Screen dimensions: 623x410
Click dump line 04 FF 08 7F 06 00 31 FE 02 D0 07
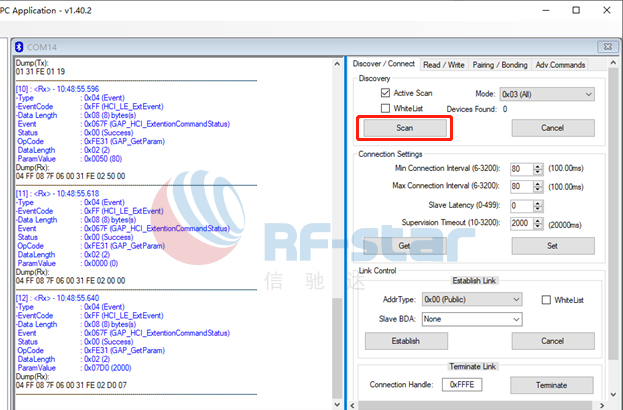coord(70,385)
